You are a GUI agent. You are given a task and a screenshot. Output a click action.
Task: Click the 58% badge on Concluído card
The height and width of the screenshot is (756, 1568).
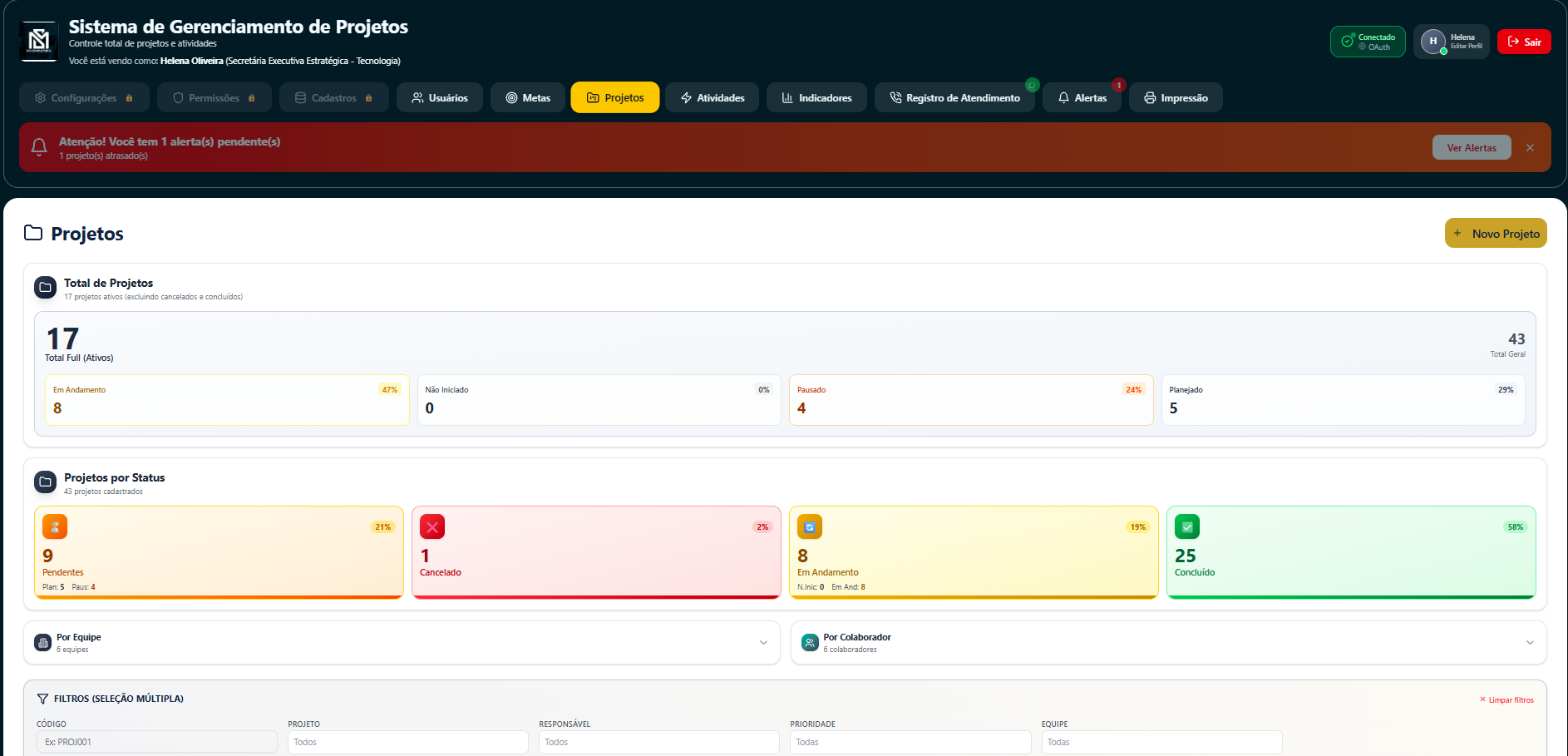click(1516, 526)
